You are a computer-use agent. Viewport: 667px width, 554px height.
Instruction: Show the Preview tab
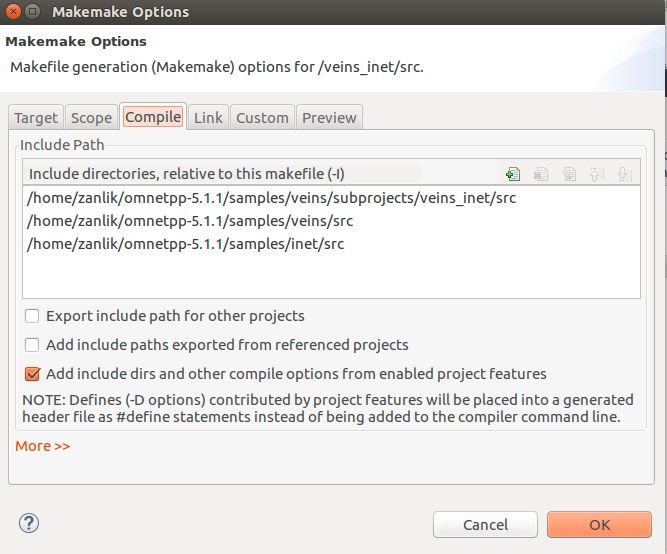(329, 118)
